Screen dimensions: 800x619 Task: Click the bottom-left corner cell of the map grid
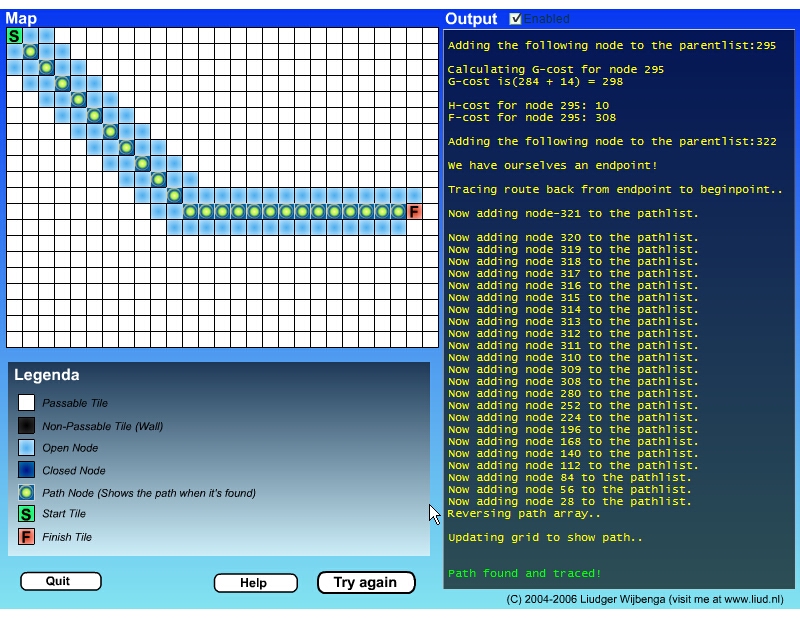[x=14, y=340]
